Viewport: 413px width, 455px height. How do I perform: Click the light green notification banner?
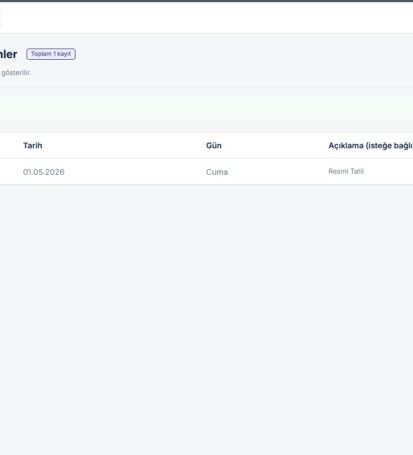[x=206, y=110]
